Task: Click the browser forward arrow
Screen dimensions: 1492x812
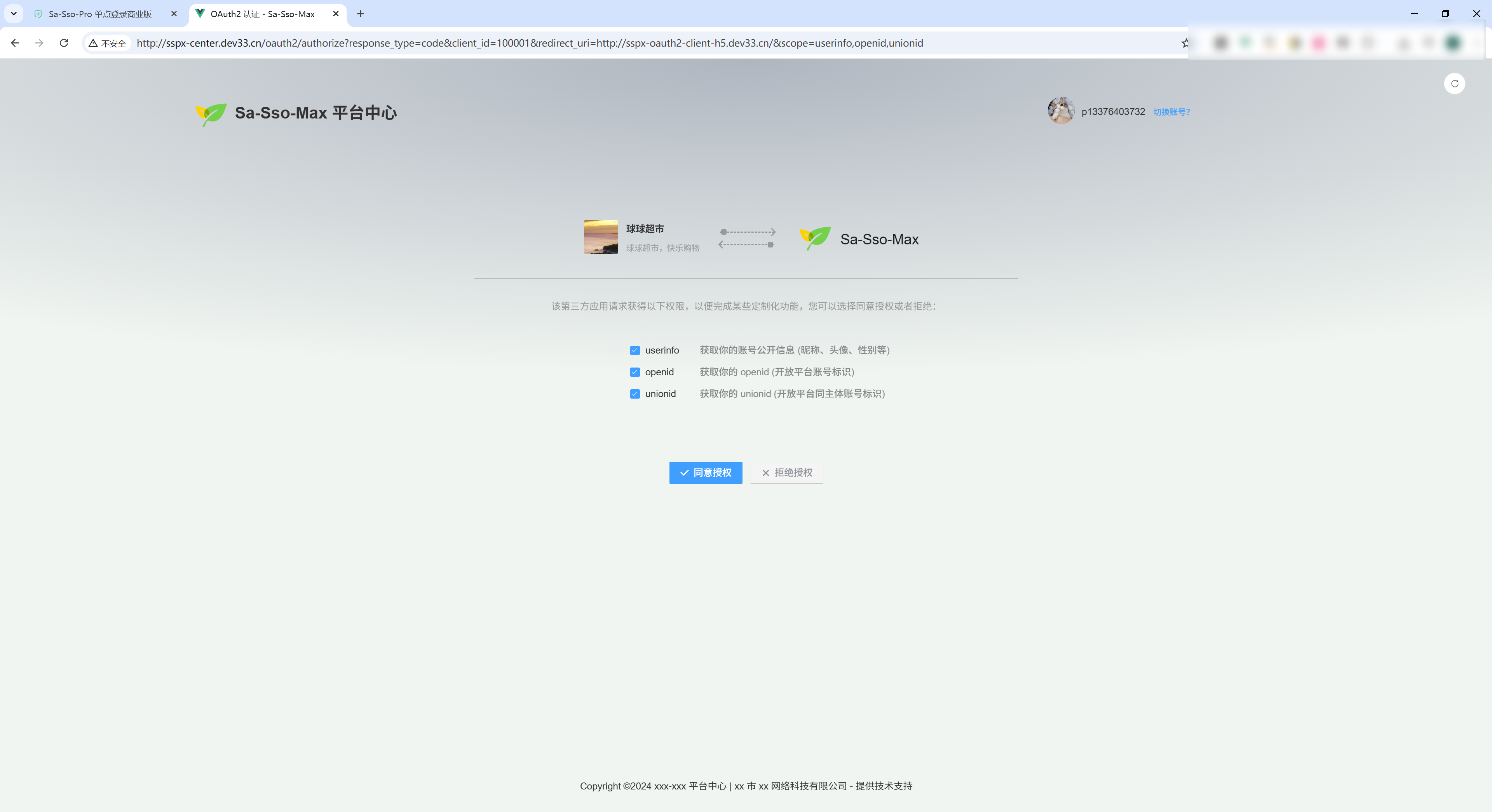Action: coord(39,43)
